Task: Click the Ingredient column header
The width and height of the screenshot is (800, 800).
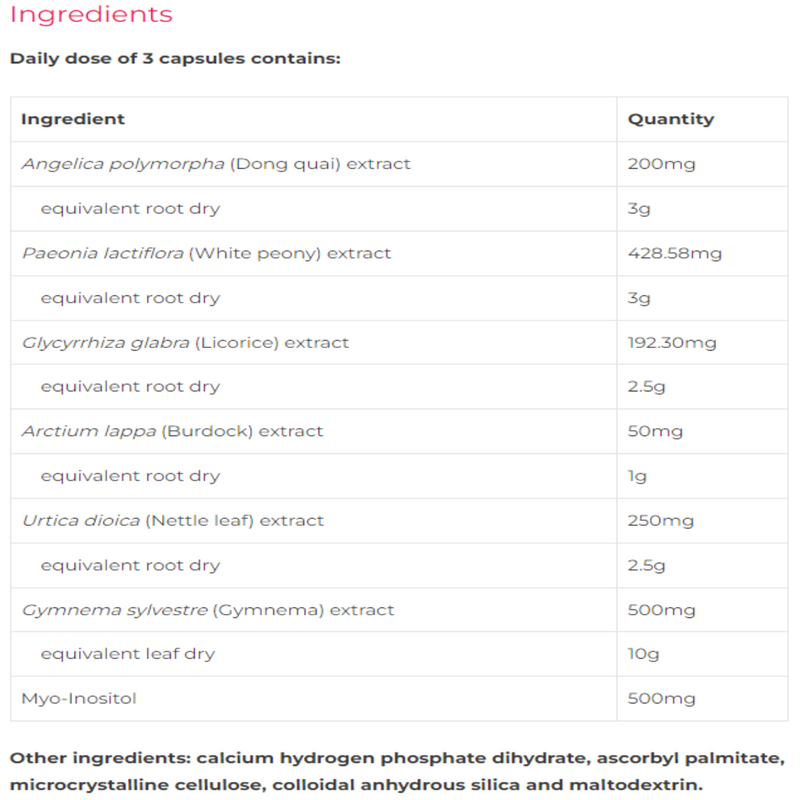Action: click(x=73, y=119)
